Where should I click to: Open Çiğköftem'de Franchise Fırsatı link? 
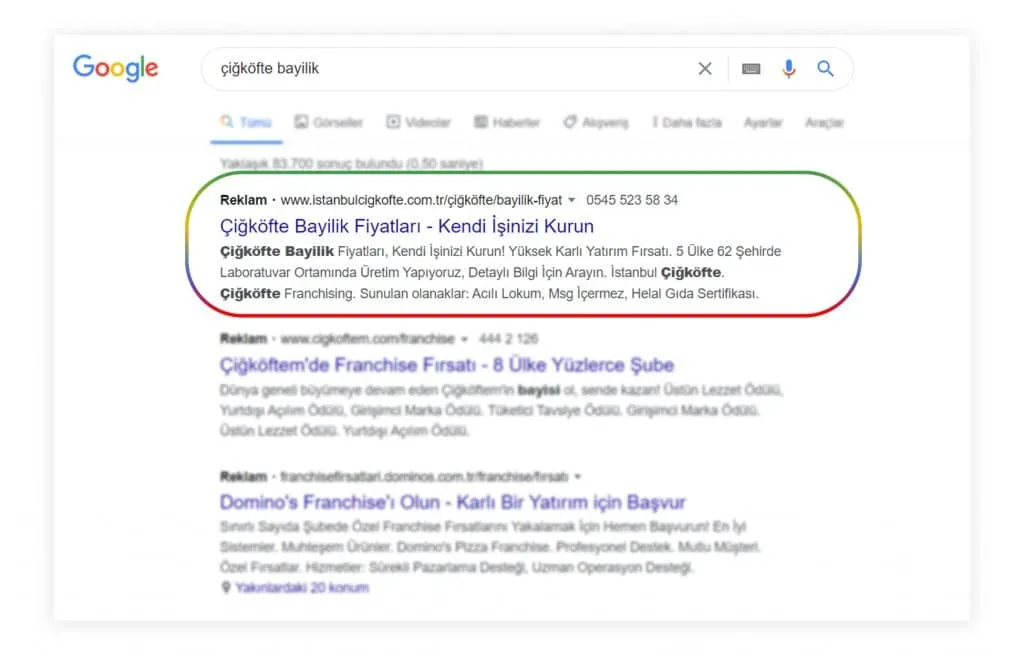(446, 365)
